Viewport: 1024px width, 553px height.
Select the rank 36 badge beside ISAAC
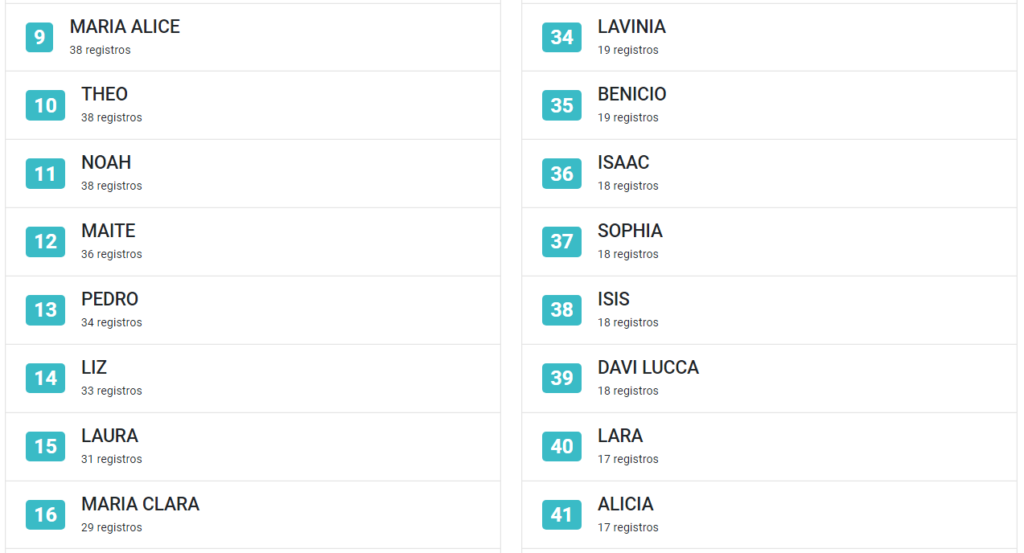point(562,174)
